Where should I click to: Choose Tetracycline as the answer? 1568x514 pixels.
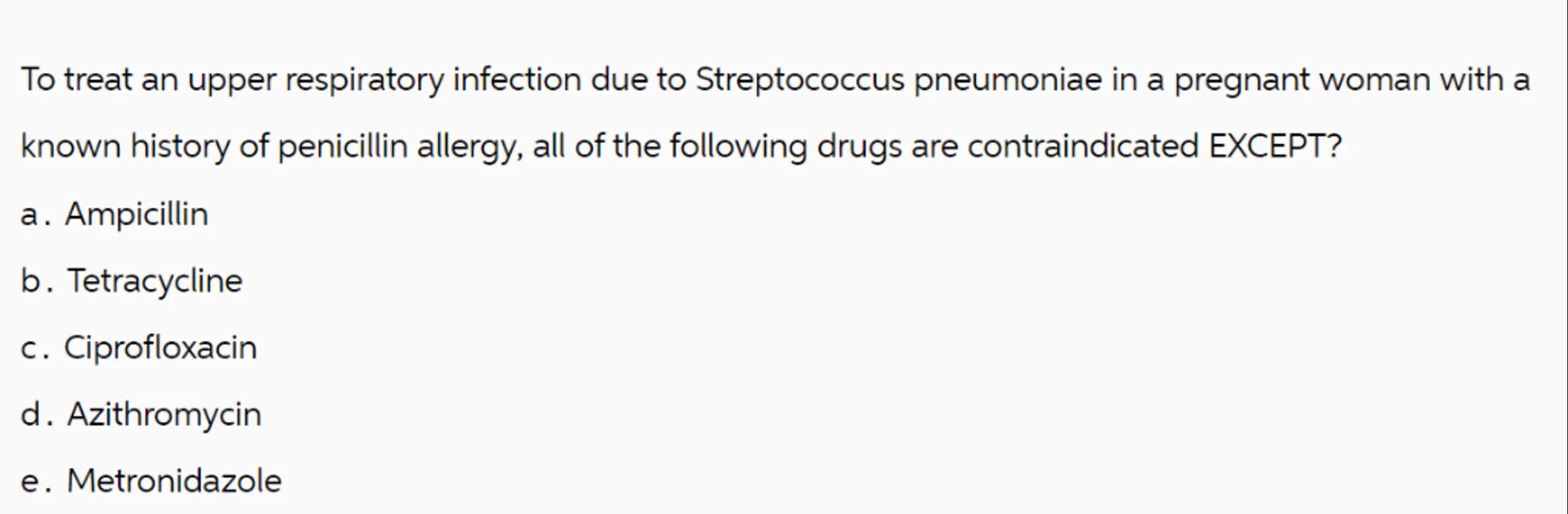click(x=155, y=281)
